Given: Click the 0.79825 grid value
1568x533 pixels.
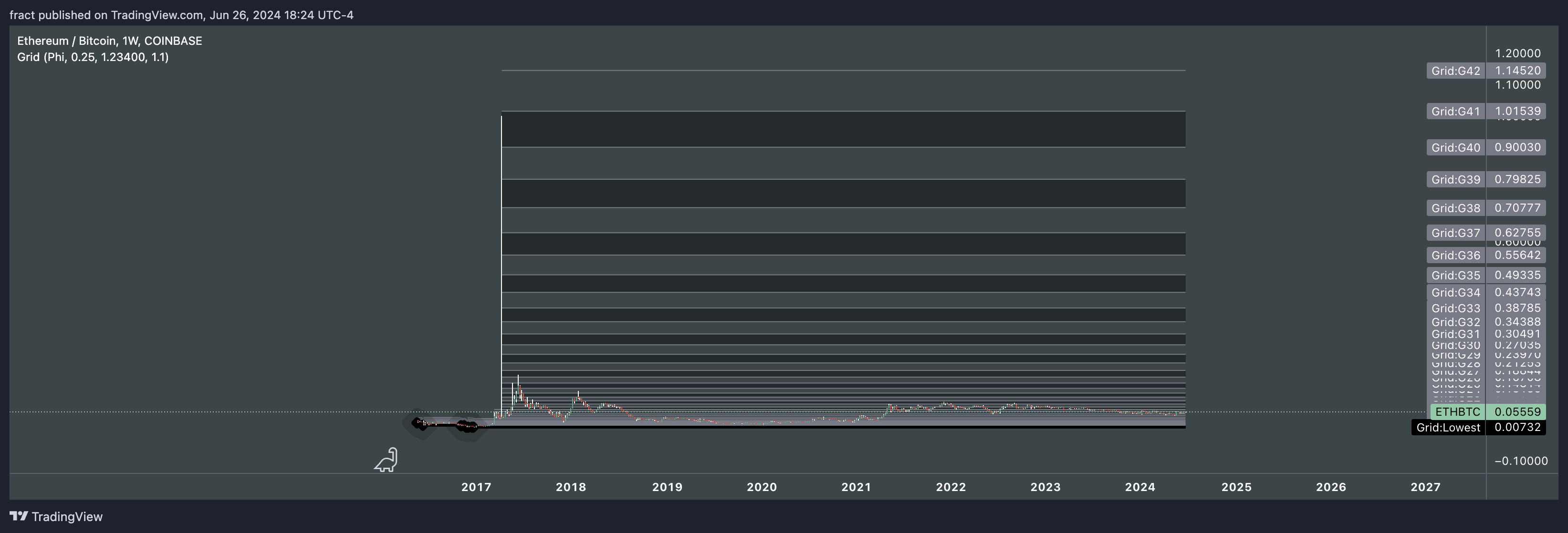Looking at the screenshot, I should tap(1517, 179).
